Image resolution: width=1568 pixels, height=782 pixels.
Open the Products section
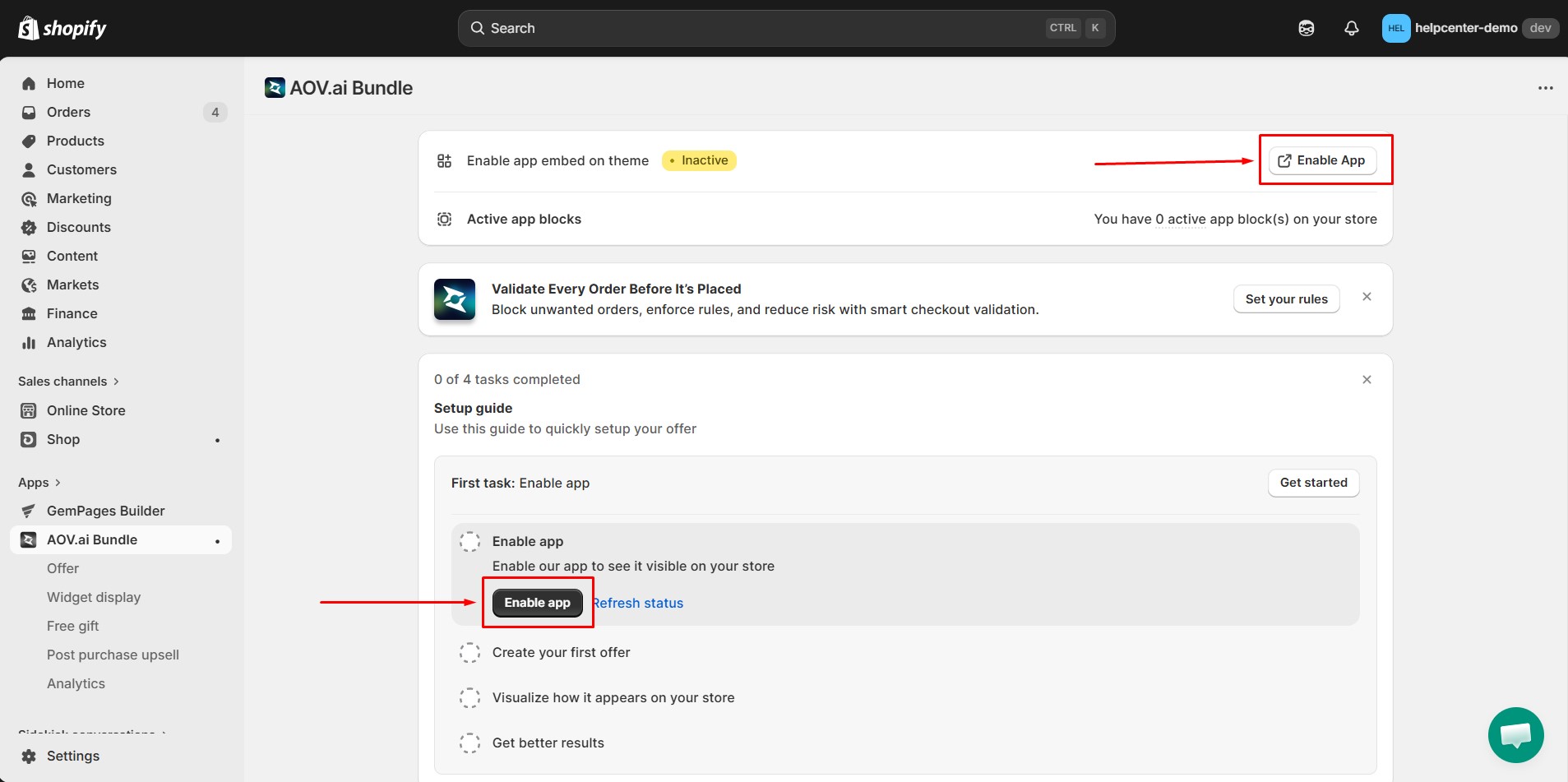click(75, 141)
